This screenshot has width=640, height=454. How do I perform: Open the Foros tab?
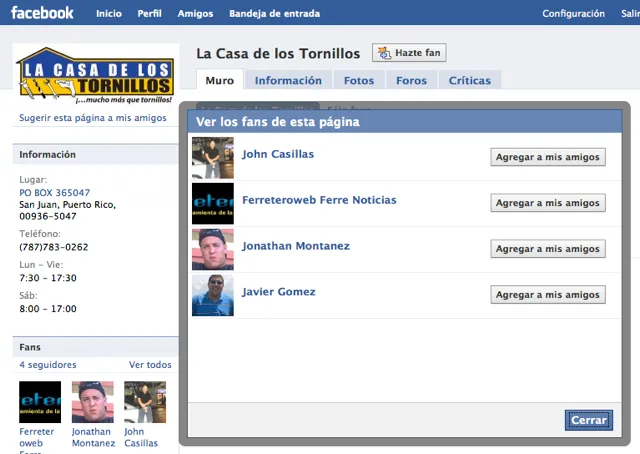[x=411, y=80]
